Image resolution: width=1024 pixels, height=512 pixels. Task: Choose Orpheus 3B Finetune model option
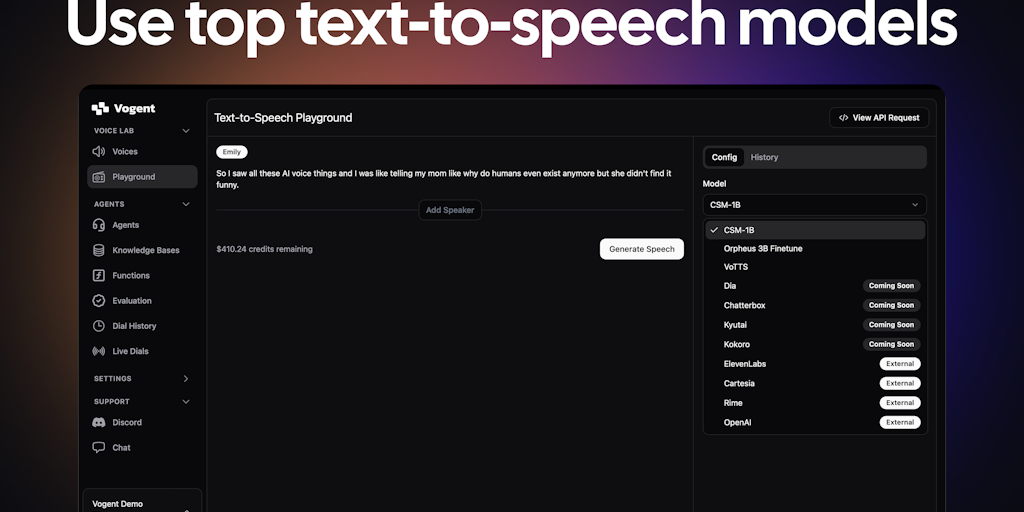pos(762,248)
